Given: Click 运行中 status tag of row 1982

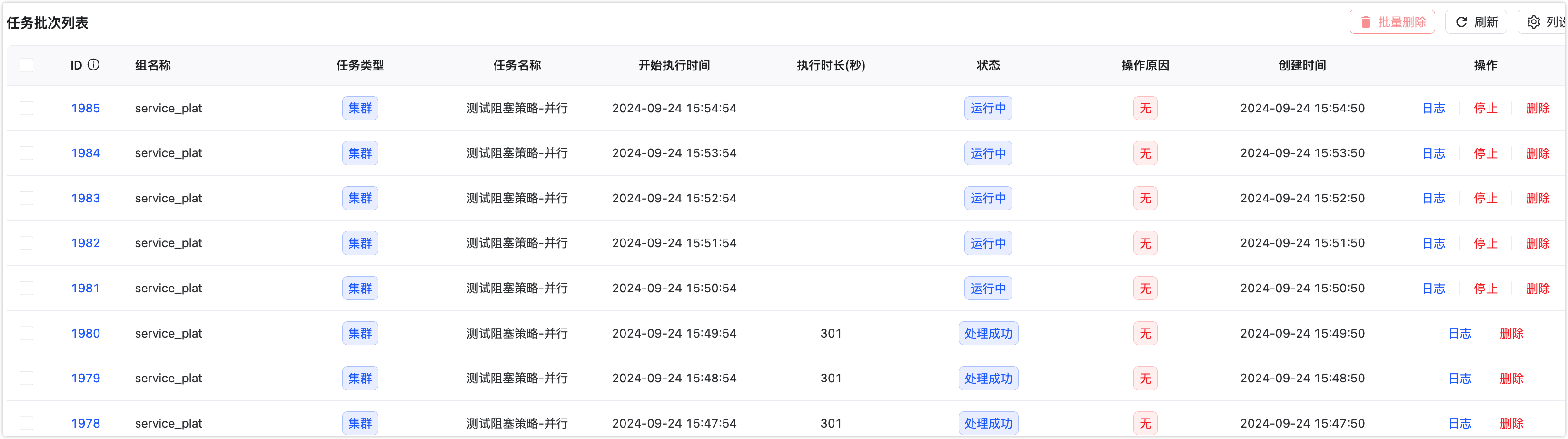Looking at the screenshot, I should click(x=988, y=243).
